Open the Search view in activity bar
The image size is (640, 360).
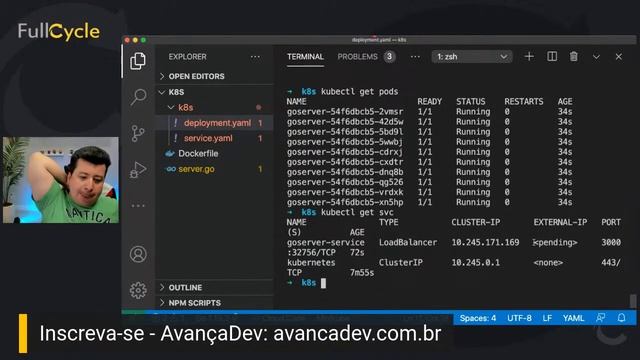[138, 97]
